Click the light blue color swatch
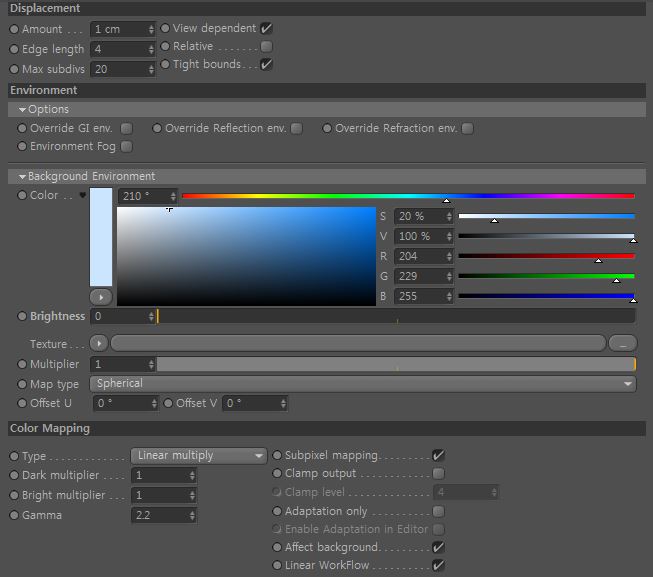The image size is (653, 577). coord(101,237)
